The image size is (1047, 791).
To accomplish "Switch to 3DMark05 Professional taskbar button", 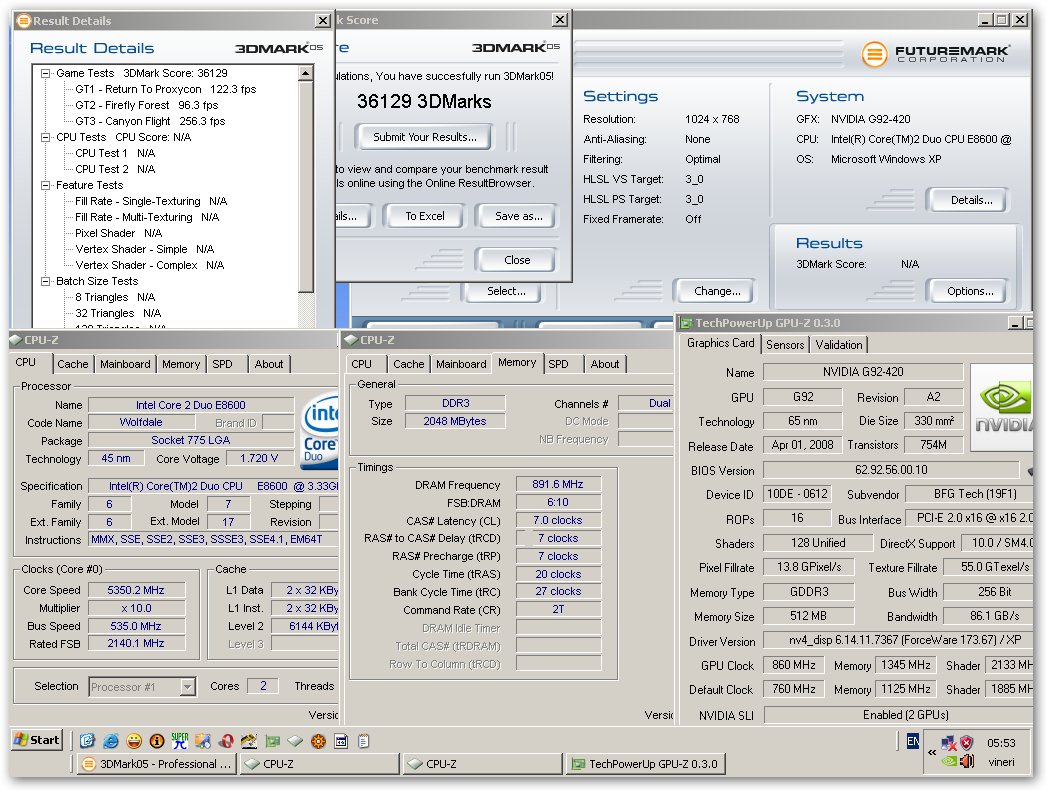I will click(156, 764).
